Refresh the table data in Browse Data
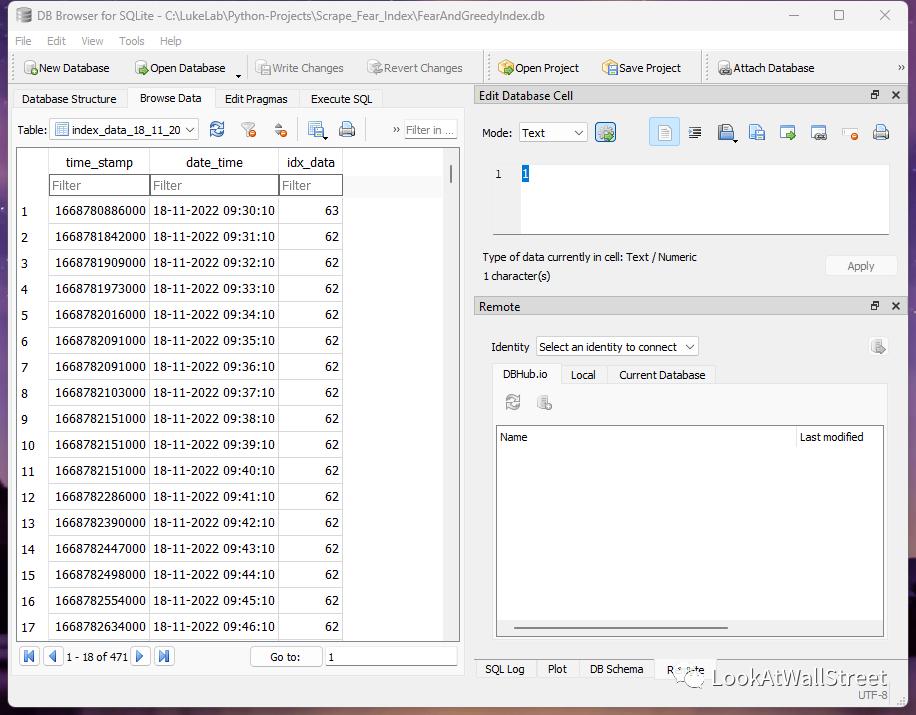 click(x=217, y=130)
